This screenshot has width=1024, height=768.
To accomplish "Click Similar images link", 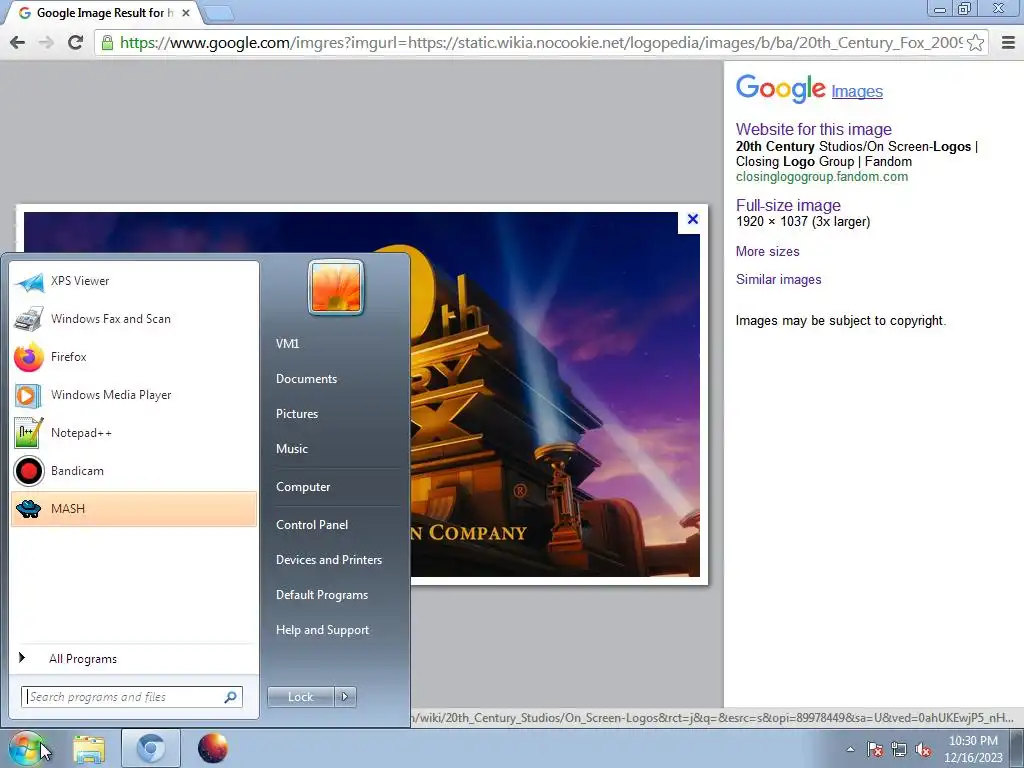I will [778, 280].
